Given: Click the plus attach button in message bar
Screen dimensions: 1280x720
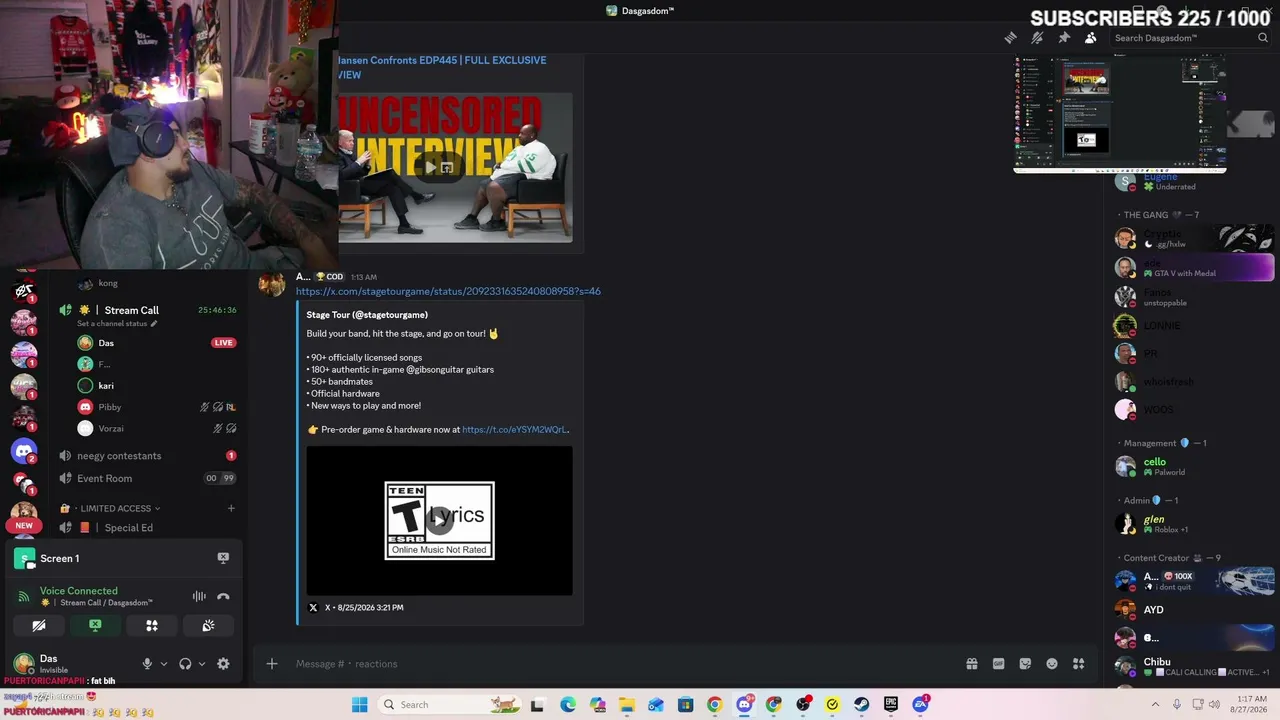Looking at the screenshot, I should 271,664.
